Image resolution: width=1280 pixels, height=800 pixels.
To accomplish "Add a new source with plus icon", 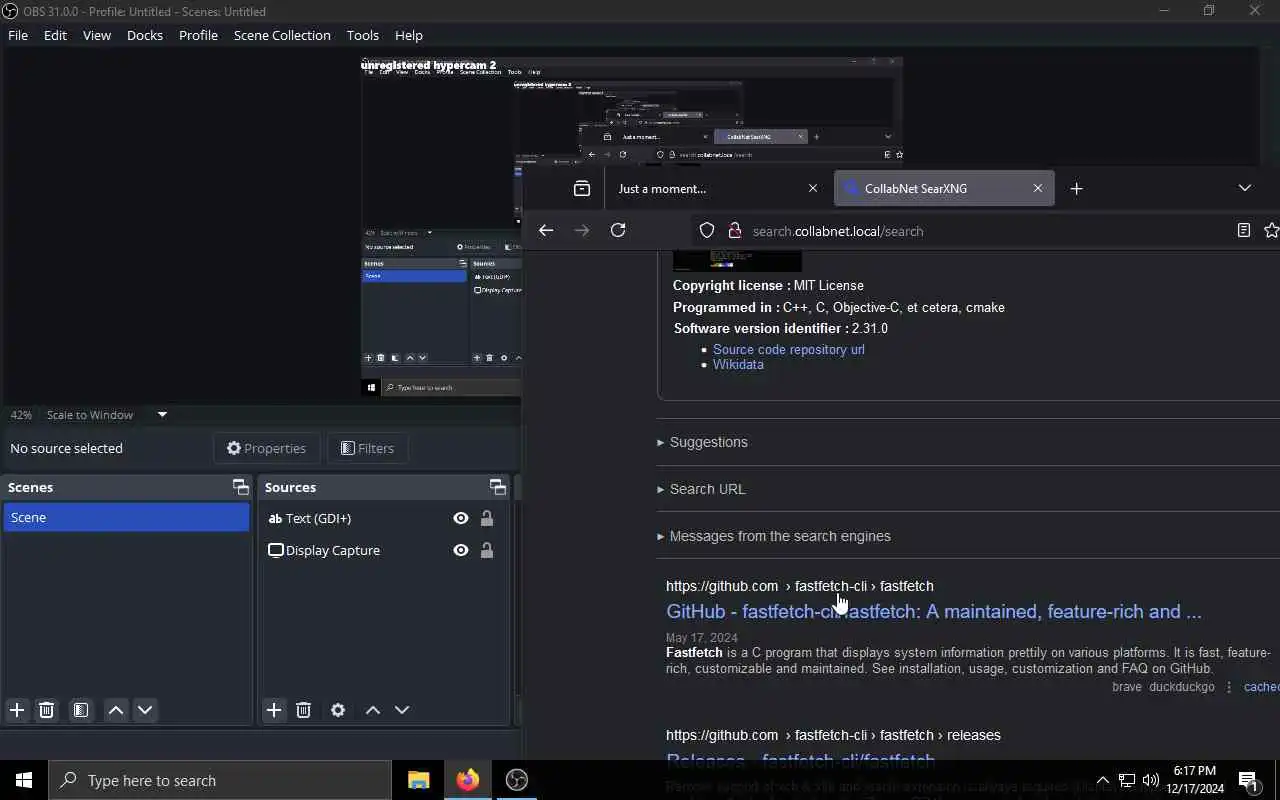I will [x=274, y=710].
